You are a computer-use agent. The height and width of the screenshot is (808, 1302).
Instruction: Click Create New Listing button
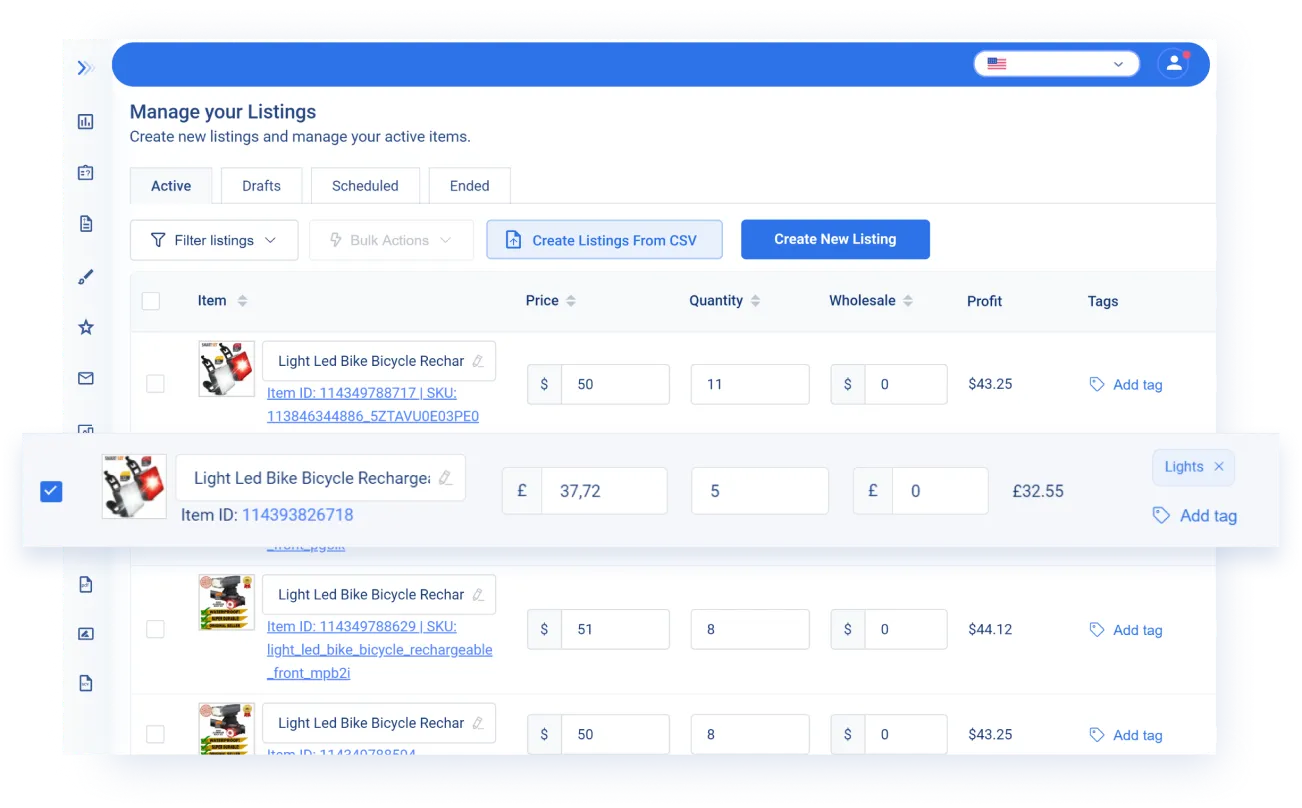click(835, 239)
